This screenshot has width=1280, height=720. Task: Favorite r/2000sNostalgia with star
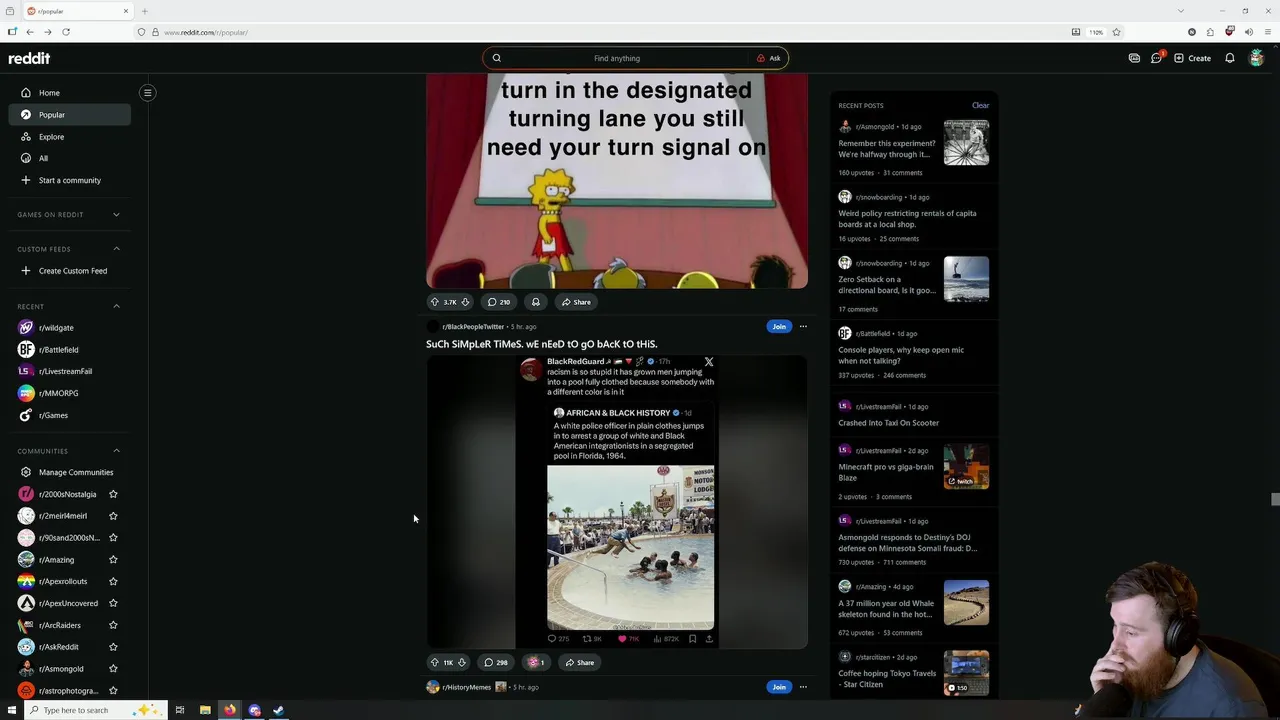(113, 494)
